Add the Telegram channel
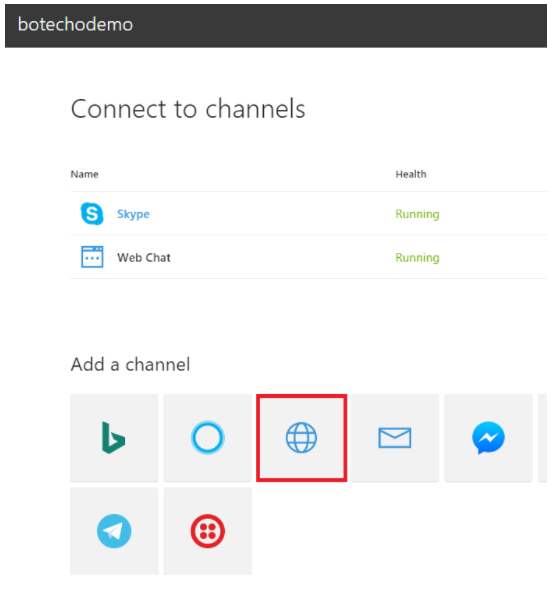Viewport: 558px width, 593px height. tap(114, 531)
